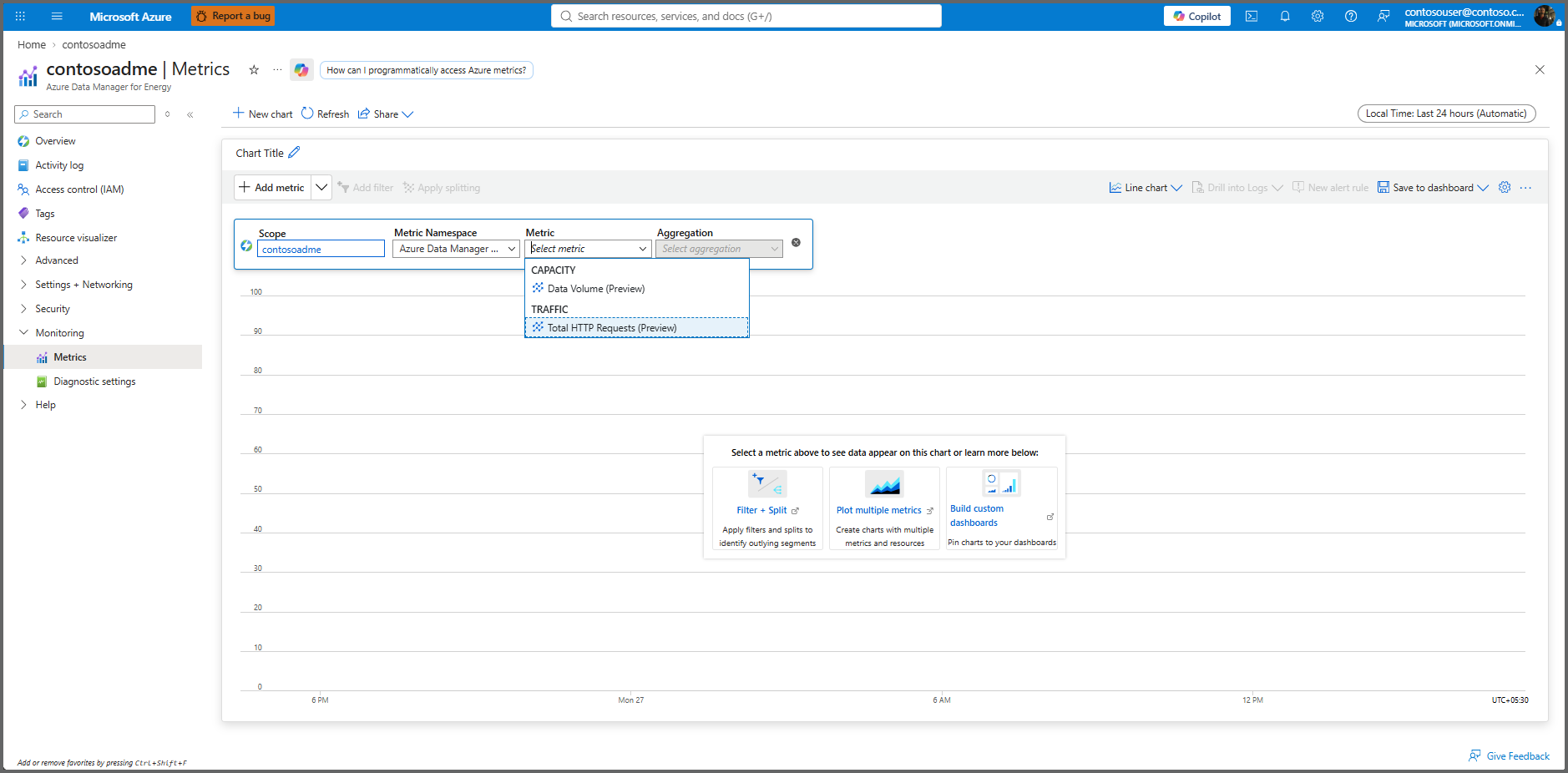The image size is (1568, 773).
Task: Click the user account avatar
Action: [x=1545, y=16]
